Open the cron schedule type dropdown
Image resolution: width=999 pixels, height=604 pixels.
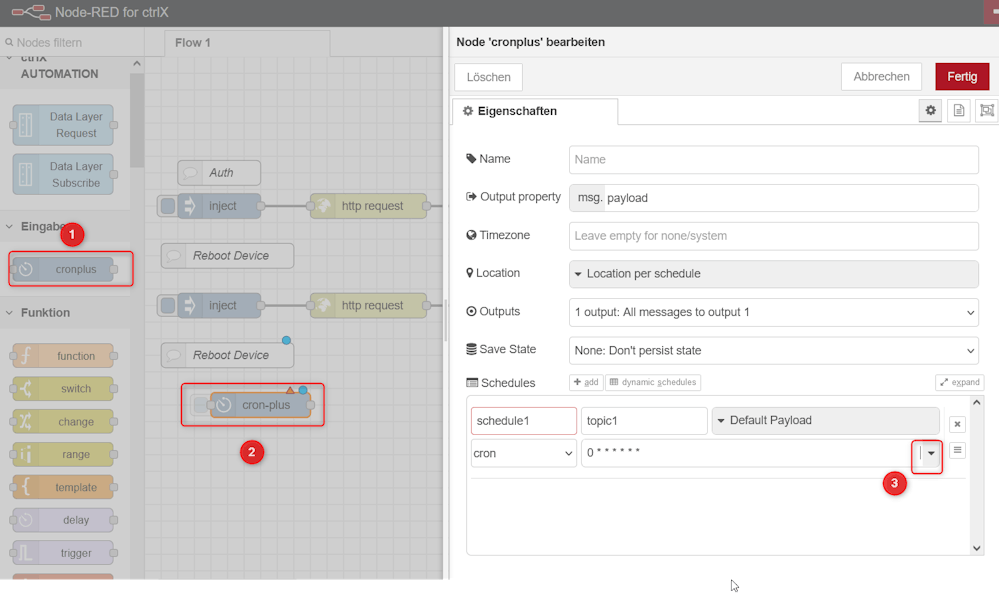coord(524,453)
